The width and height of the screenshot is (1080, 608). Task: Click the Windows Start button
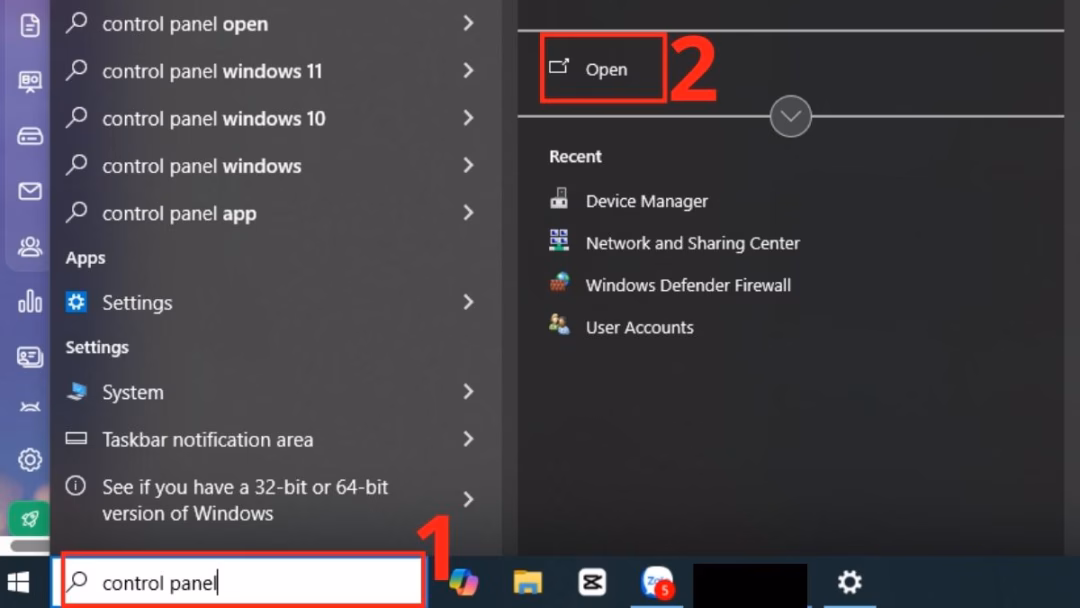pyautogui.click(x=18, y=582)
